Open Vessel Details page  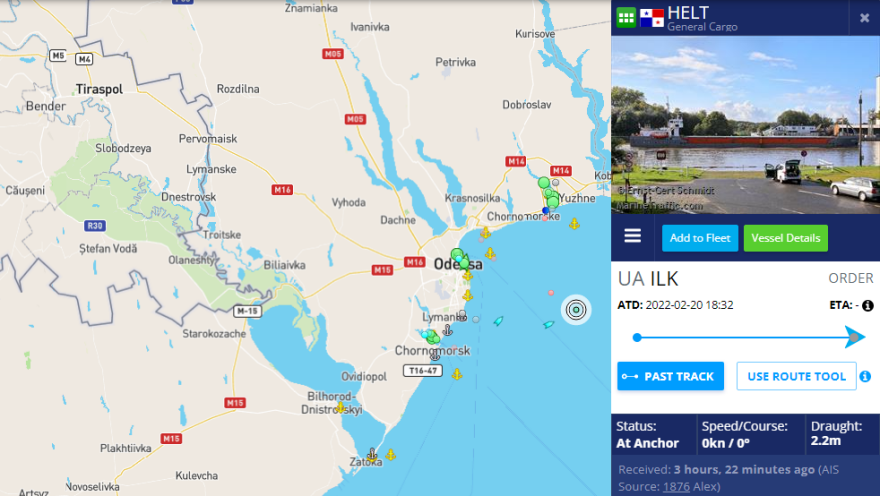(x=786, y=238)
